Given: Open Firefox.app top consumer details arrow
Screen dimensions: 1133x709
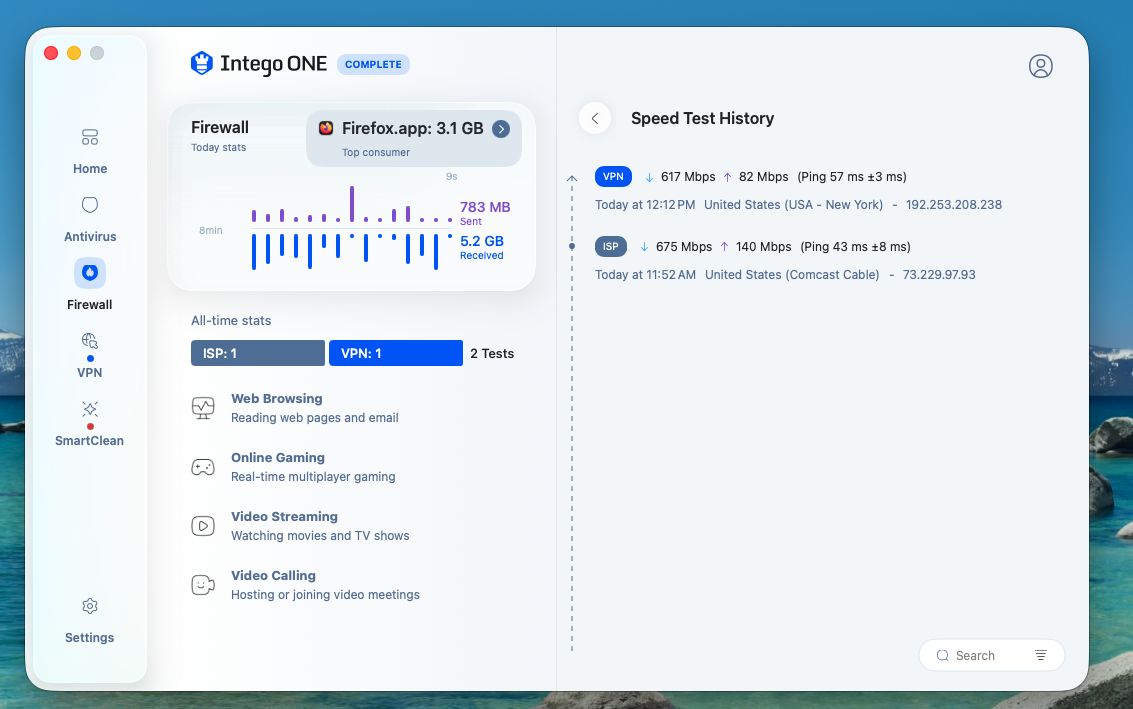Looking at the screenshot, I should (501, 129).
